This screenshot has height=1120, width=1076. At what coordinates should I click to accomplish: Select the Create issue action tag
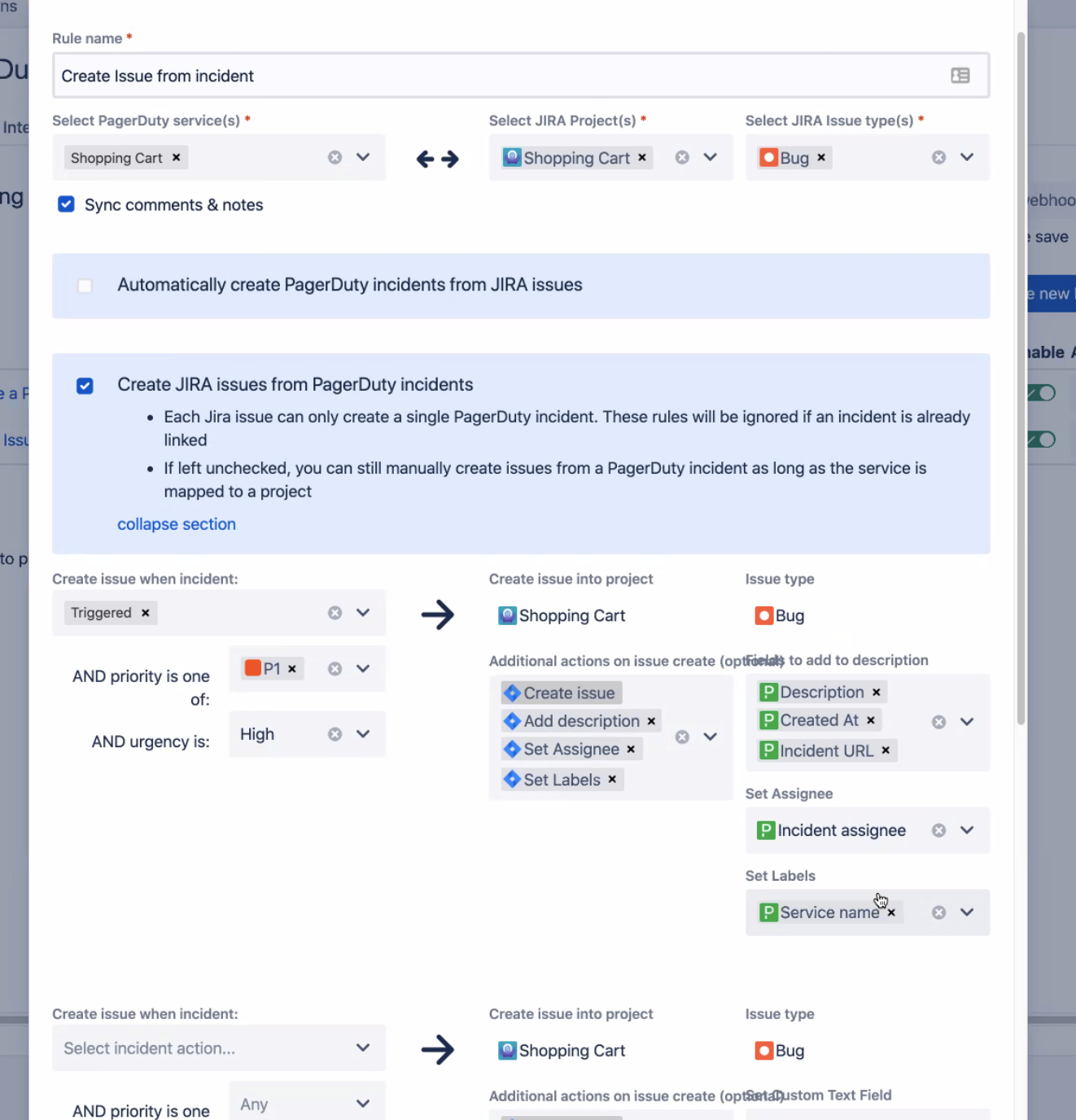[562, 693]
